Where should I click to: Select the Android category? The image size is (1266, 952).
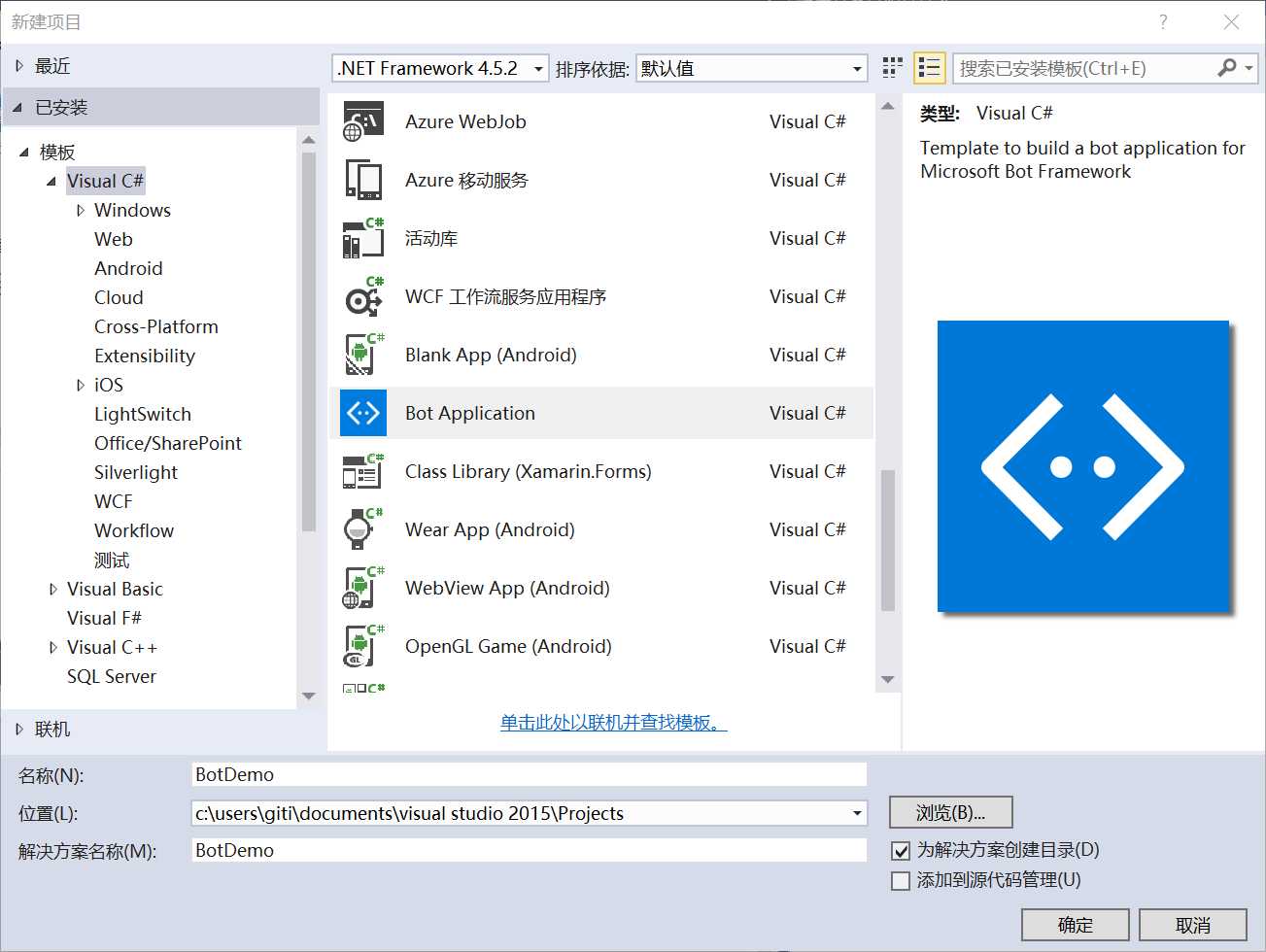click(x=128, y=268)
